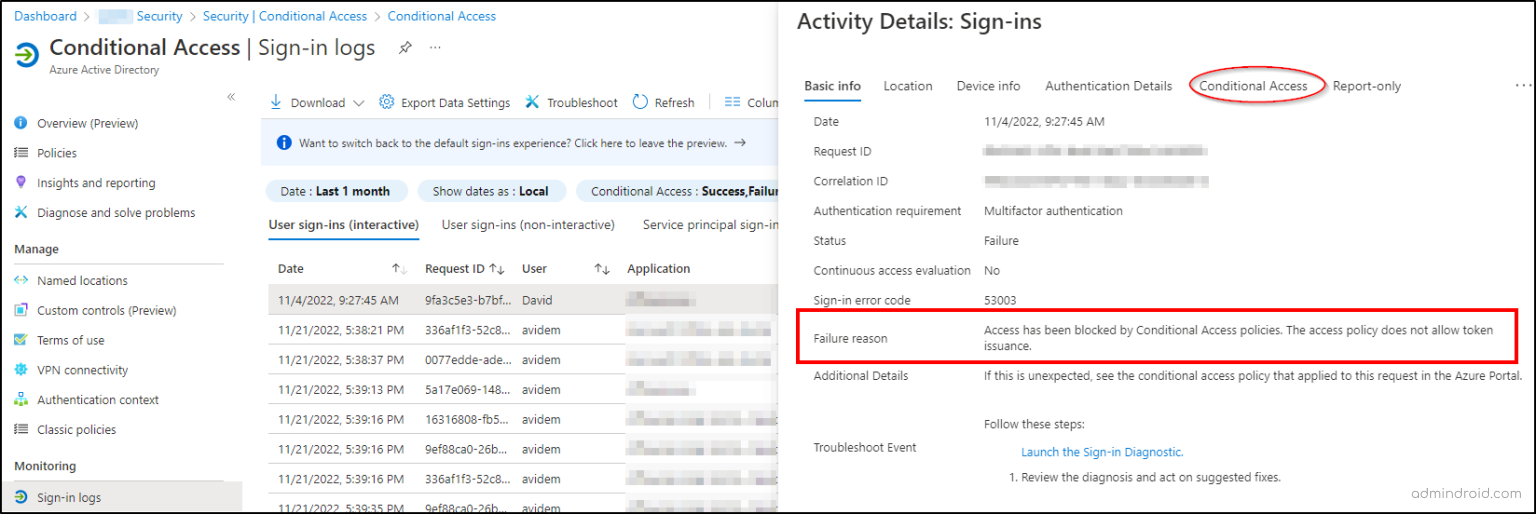Viewport: 1536px width, 514px height.
Task: Click the Refresh circular arrow icon
Action: (x=640, y=102)
